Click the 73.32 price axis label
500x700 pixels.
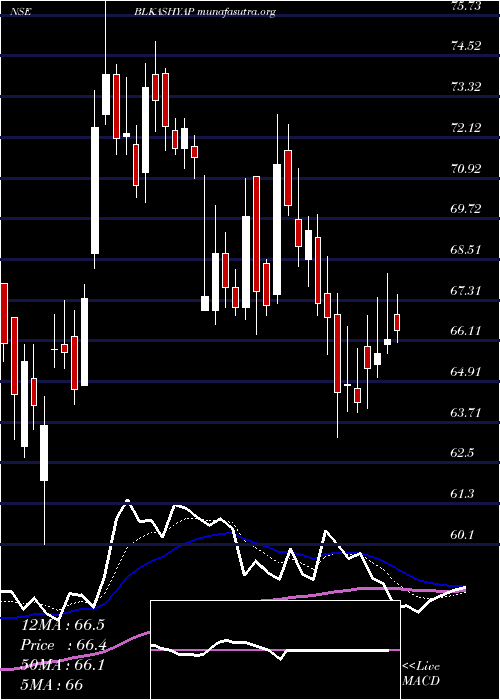click(x=466, y=87)
